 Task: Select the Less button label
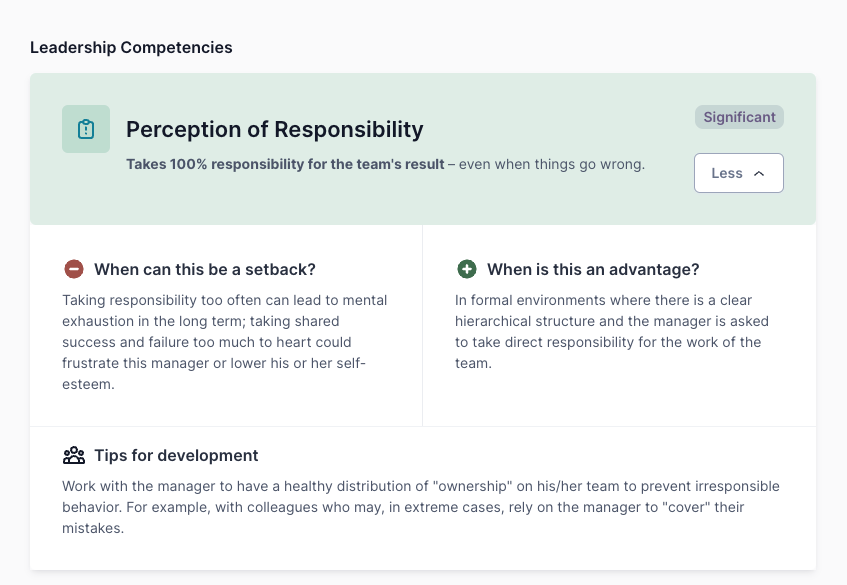pyautogui.click(x=727, y=173)
